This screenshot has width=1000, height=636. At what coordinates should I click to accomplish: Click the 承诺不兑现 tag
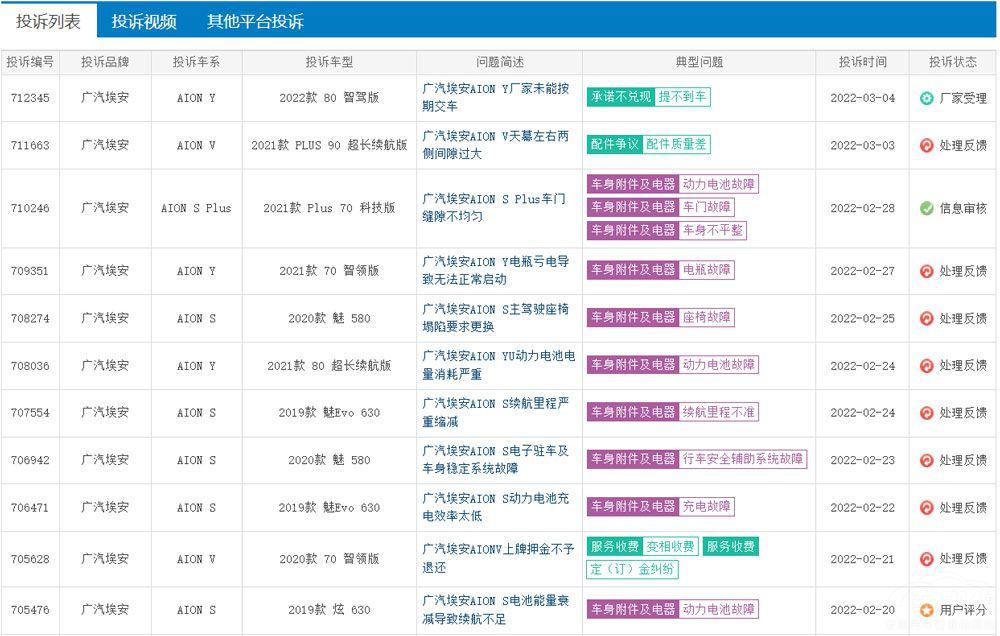coord(621,97)
